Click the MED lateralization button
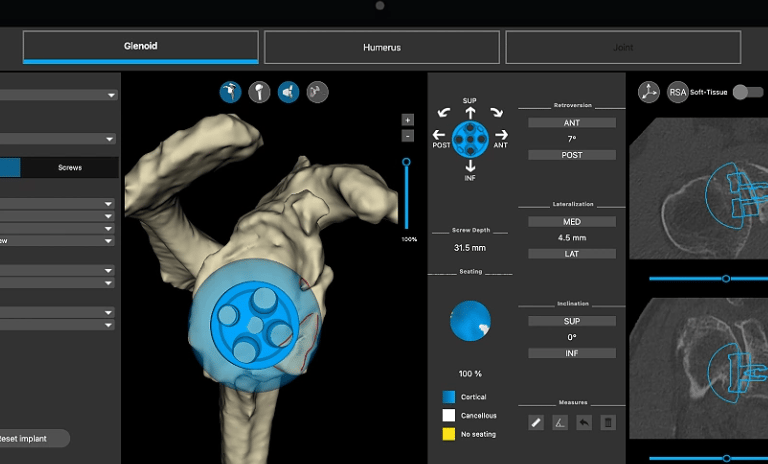 [572, 221]
